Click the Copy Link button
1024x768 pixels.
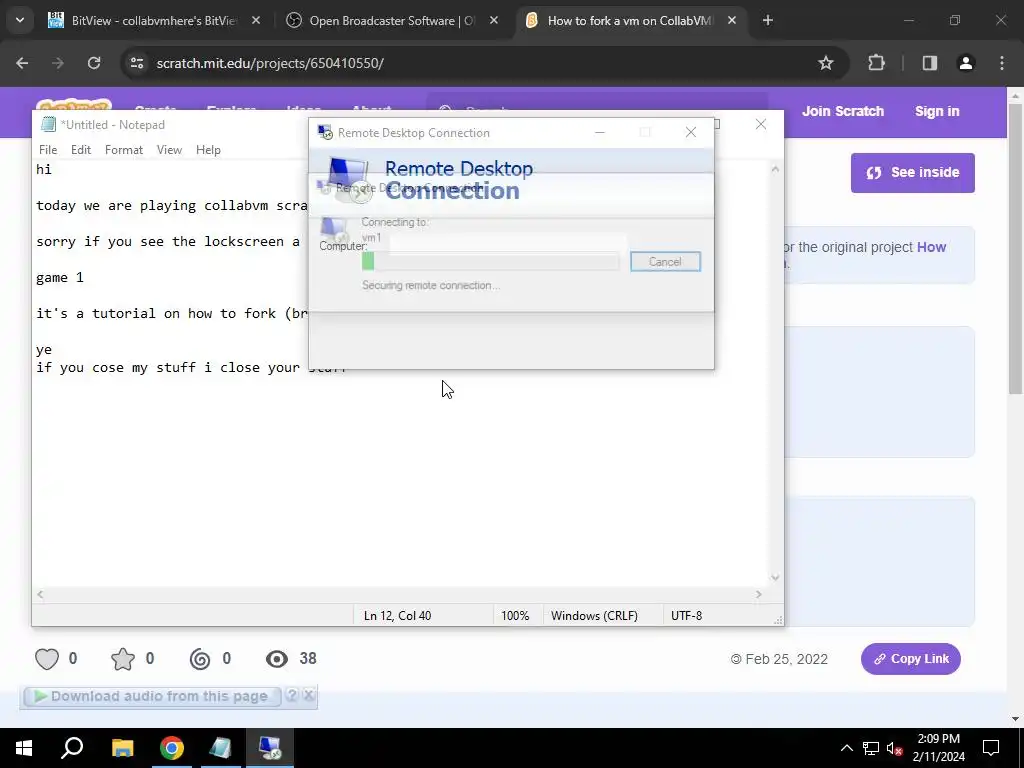click(x=910, y=658)
